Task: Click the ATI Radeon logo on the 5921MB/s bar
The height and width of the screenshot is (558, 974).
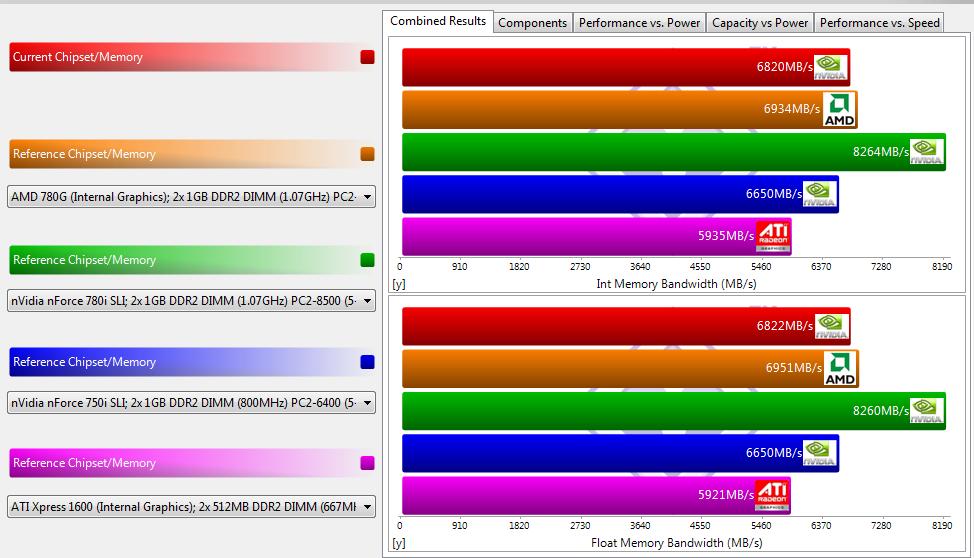Action: [x=772, y=495]
